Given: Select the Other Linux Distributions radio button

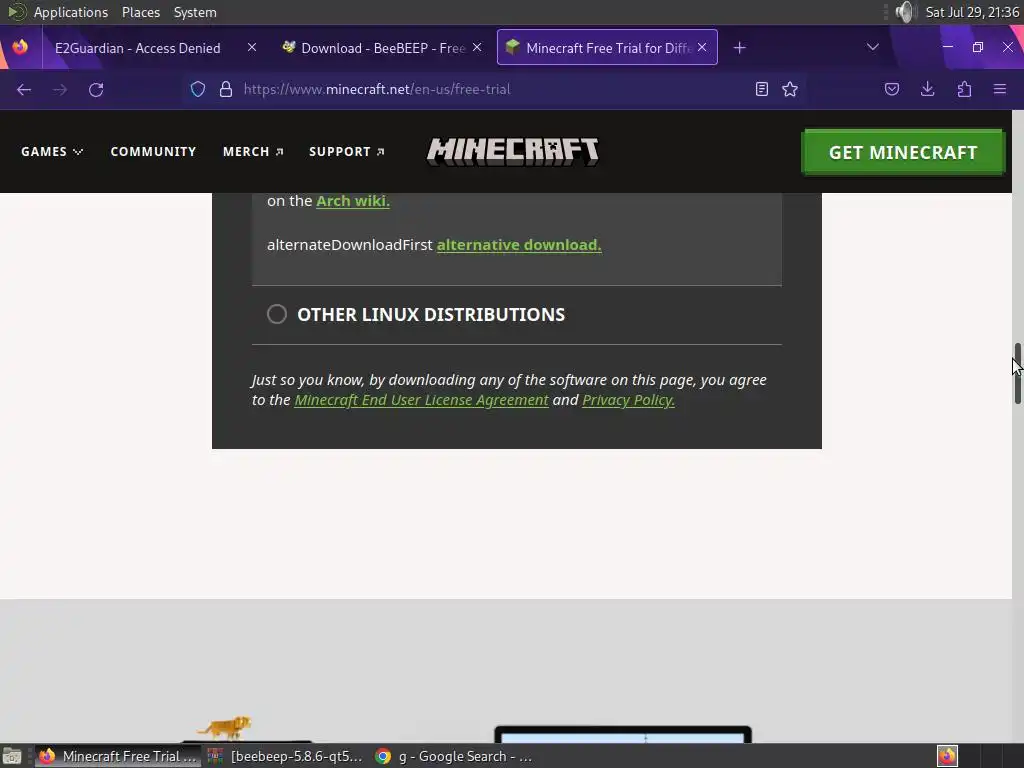Looking at the screenshot, I should coord(277,314).
